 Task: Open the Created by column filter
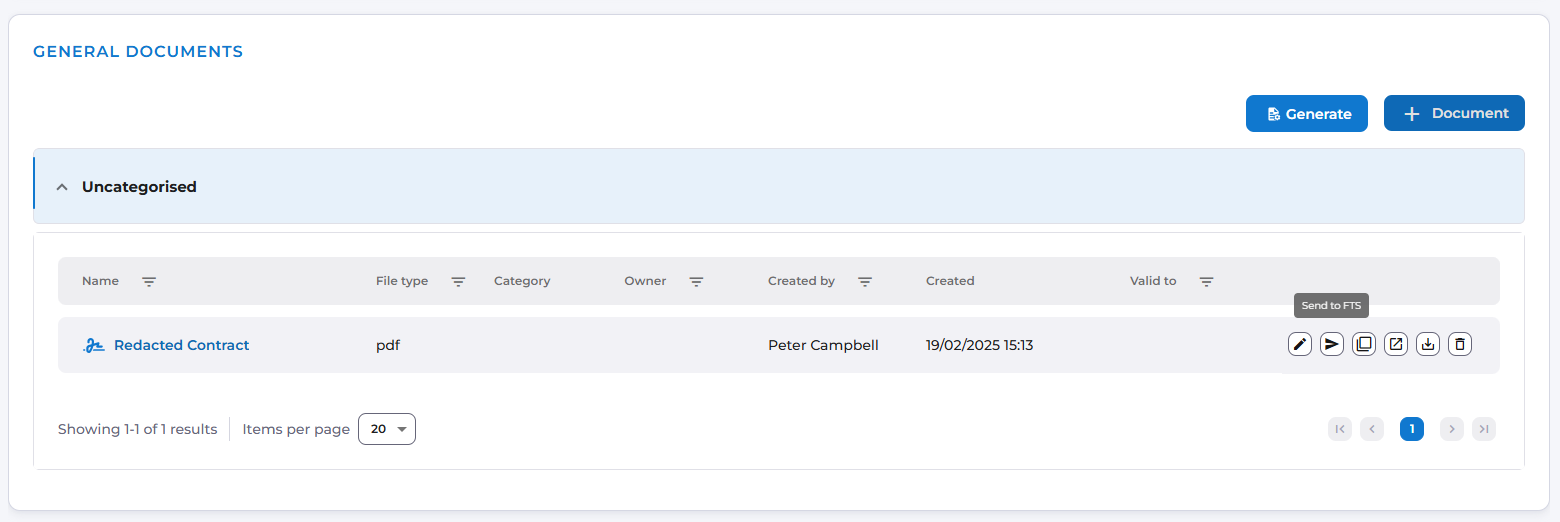pyautogui.click(x=865, y=282)
